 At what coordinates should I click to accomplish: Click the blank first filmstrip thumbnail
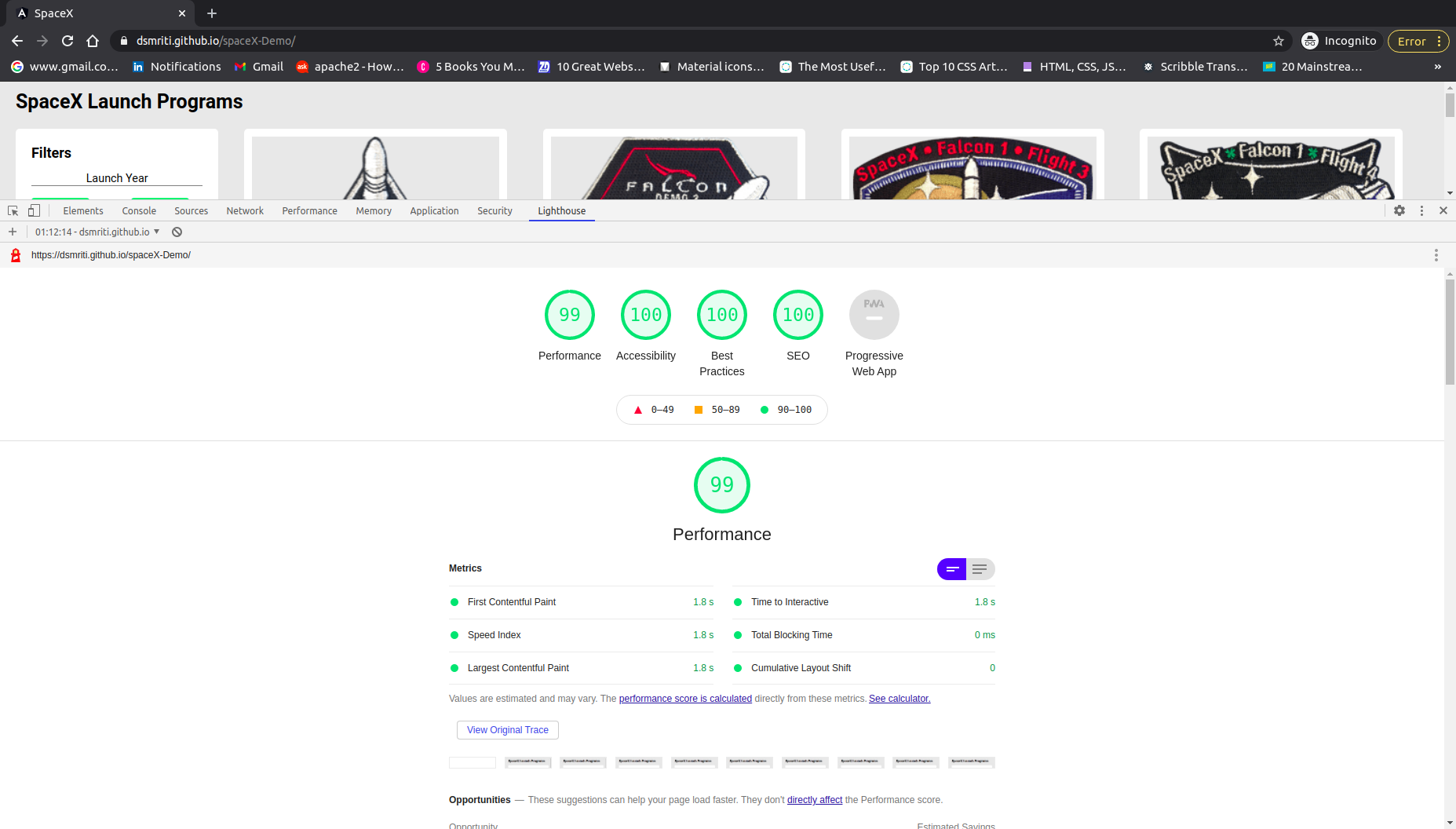473,762
